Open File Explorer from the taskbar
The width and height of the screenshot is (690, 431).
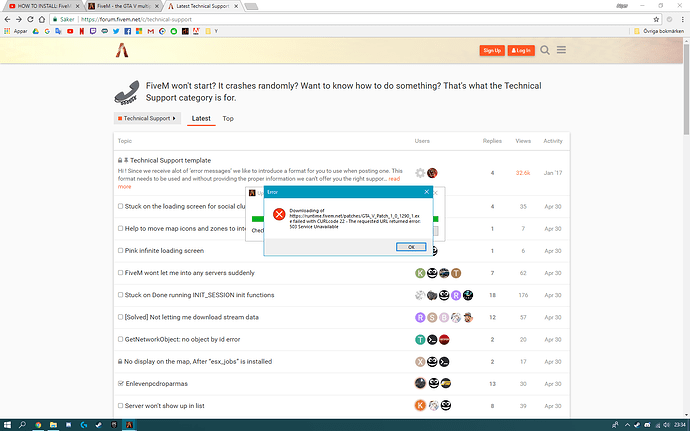tap(53, 425)
